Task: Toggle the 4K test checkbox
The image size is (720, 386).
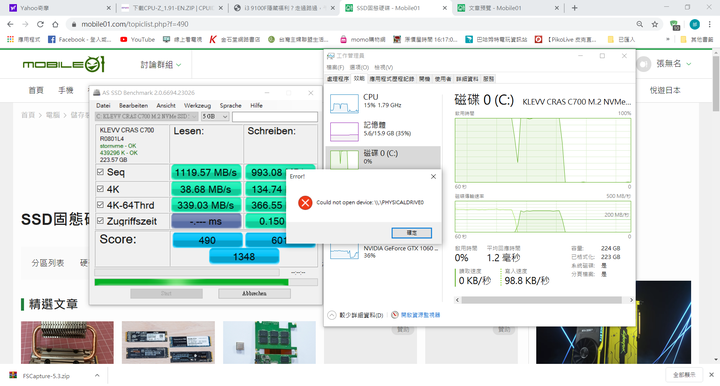Action: [100, 189]
